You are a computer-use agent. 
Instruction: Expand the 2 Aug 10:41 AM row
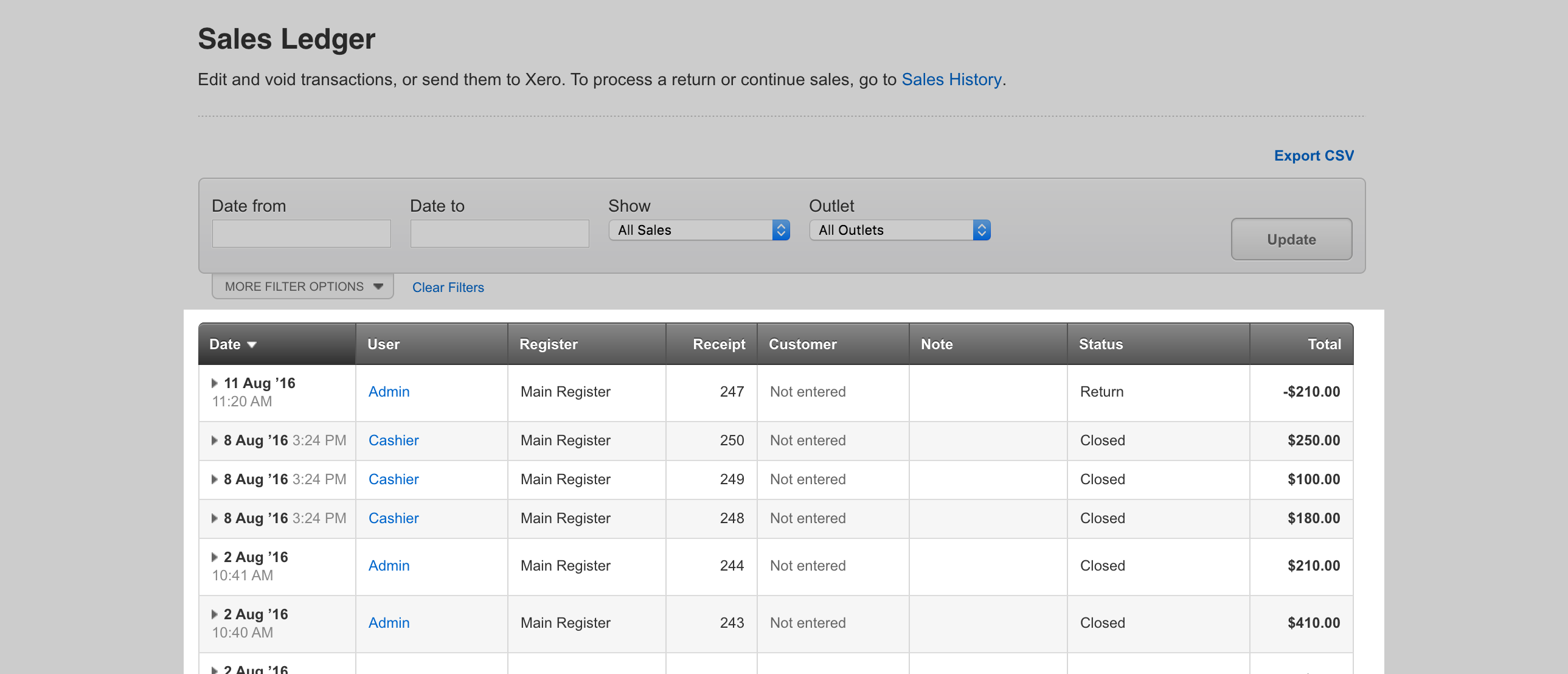[x=214, y=557]
